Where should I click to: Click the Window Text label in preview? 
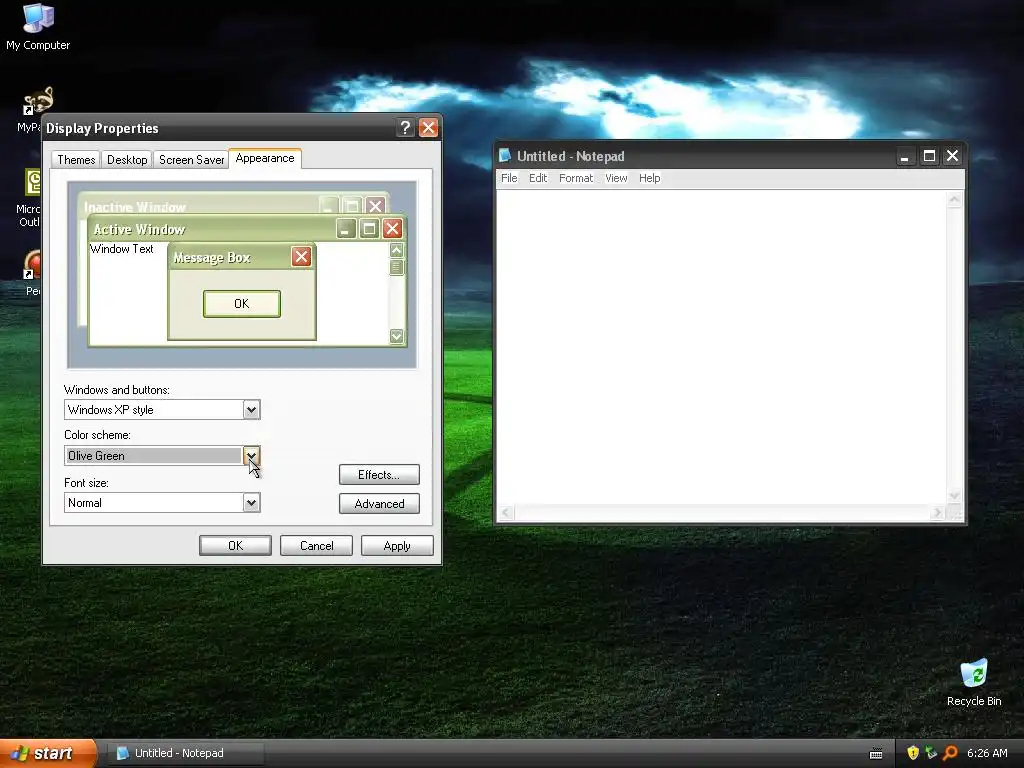(x=121, y=249)
